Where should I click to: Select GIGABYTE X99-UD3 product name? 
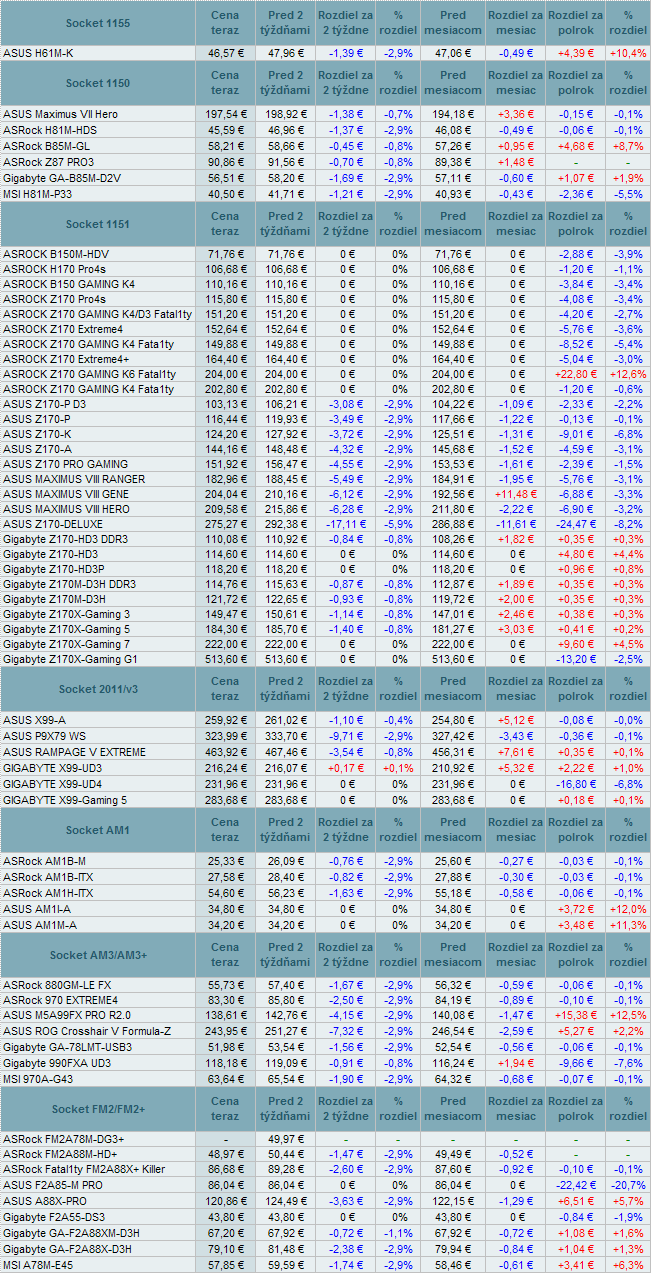pyautogui.click(x=52, y=767)
